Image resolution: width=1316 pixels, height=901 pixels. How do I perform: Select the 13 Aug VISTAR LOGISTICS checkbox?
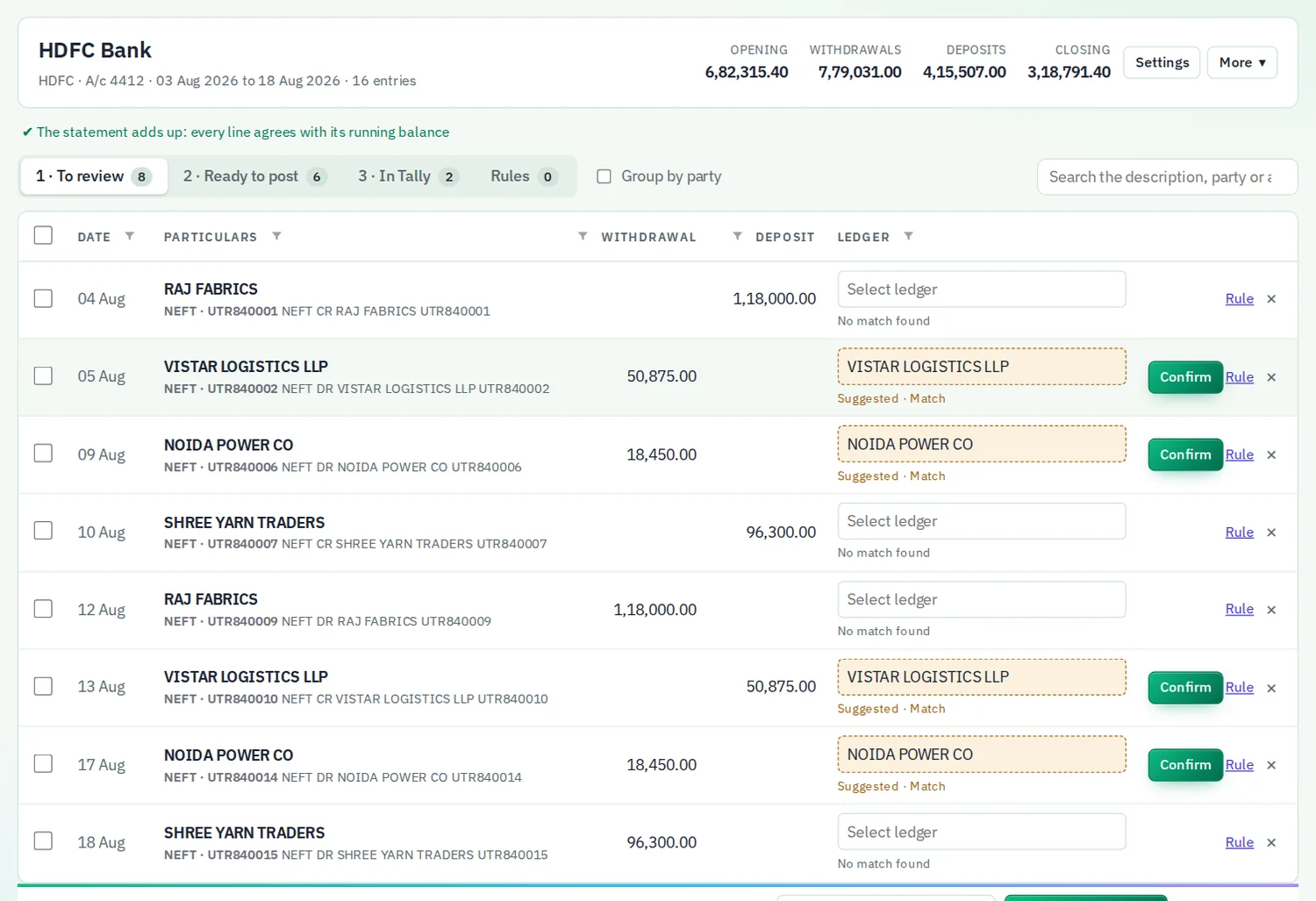[43, 686]
